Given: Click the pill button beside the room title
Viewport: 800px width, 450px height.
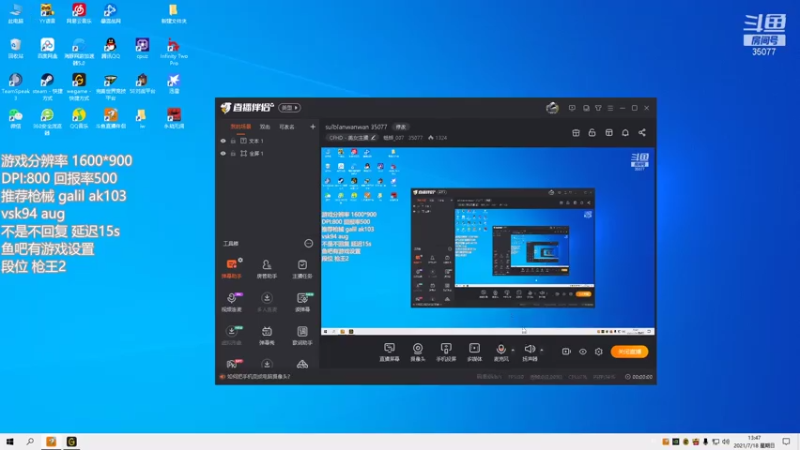Looking at the screenshot, I should [402, 127].
